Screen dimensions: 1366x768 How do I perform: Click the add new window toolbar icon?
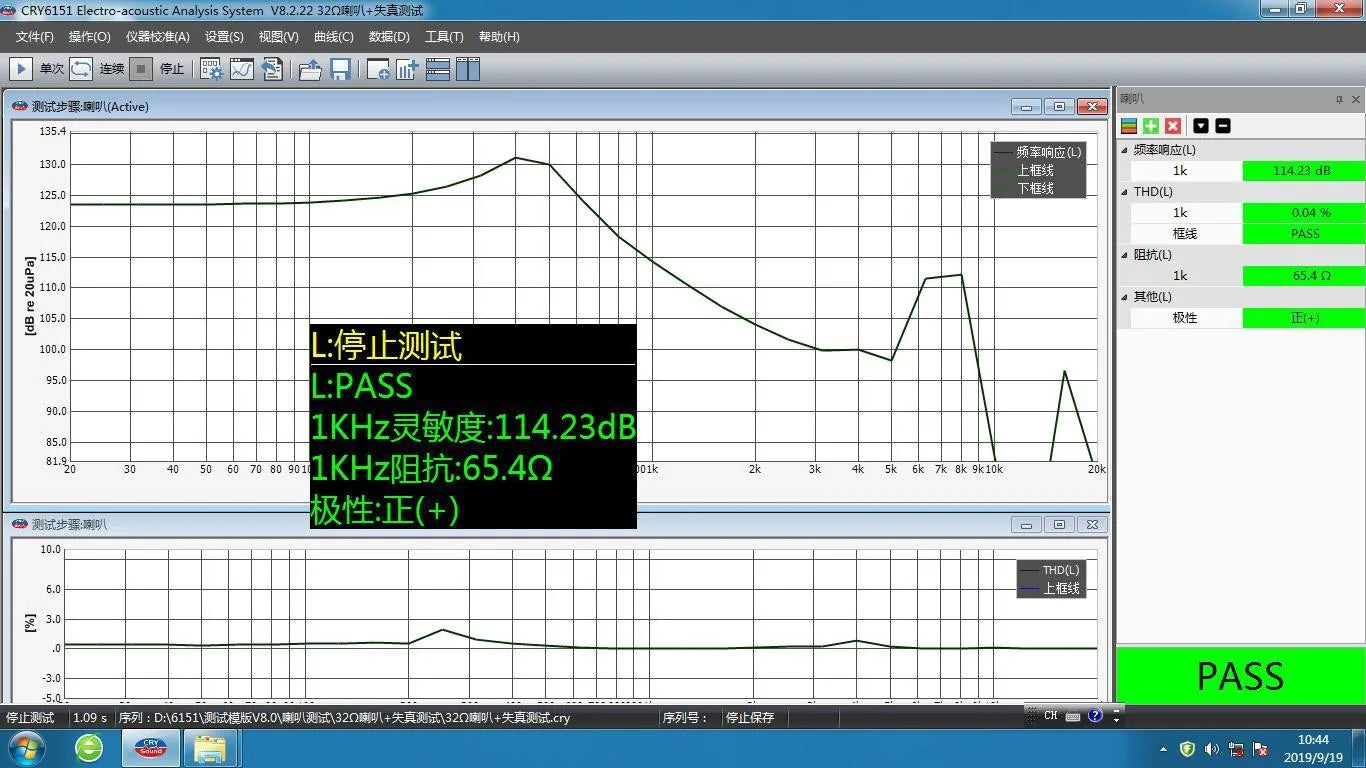click(x=378, y=69)
